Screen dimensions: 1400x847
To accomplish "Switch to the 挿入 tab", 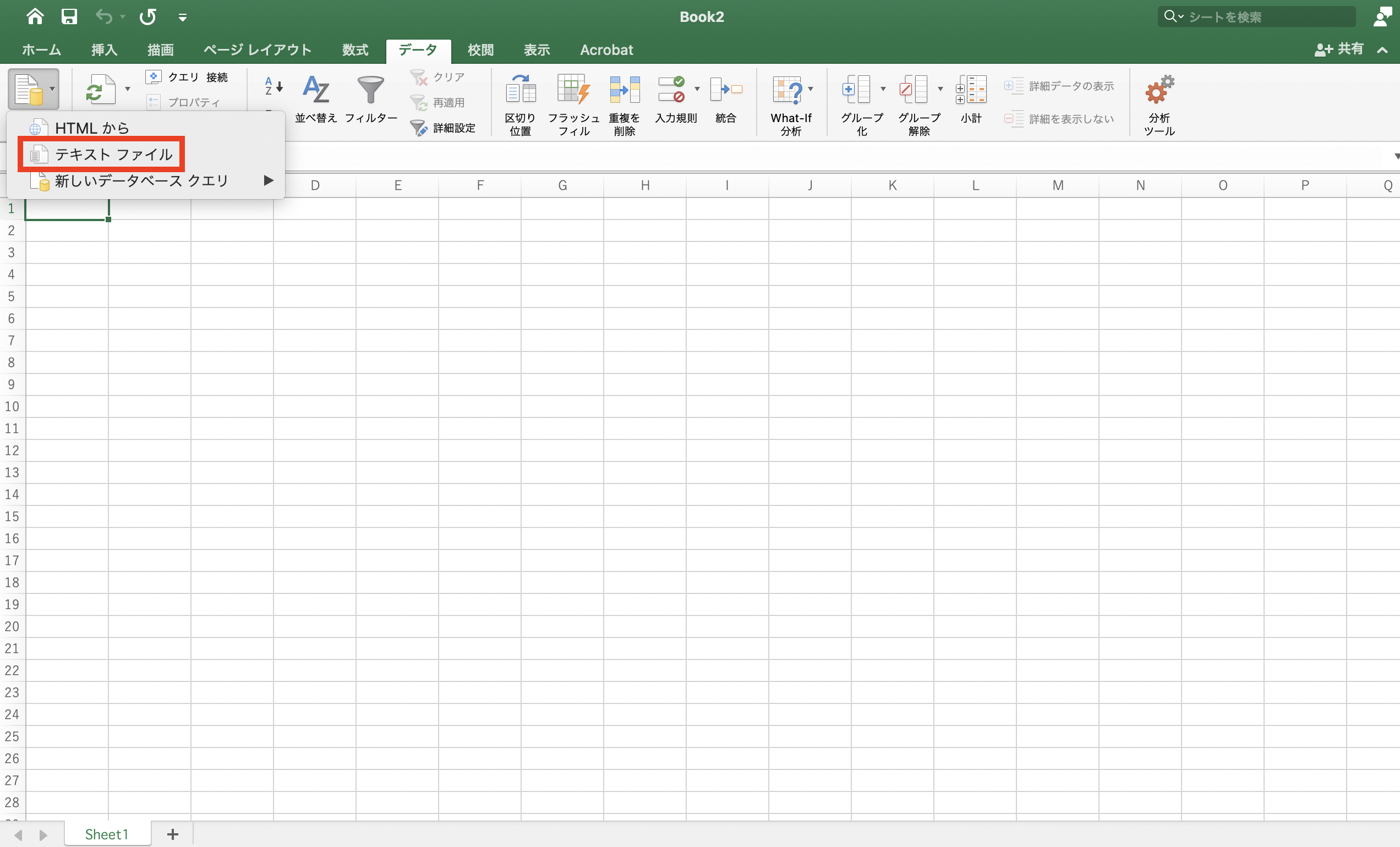I will pyautogui.click(x=104, y=50).
